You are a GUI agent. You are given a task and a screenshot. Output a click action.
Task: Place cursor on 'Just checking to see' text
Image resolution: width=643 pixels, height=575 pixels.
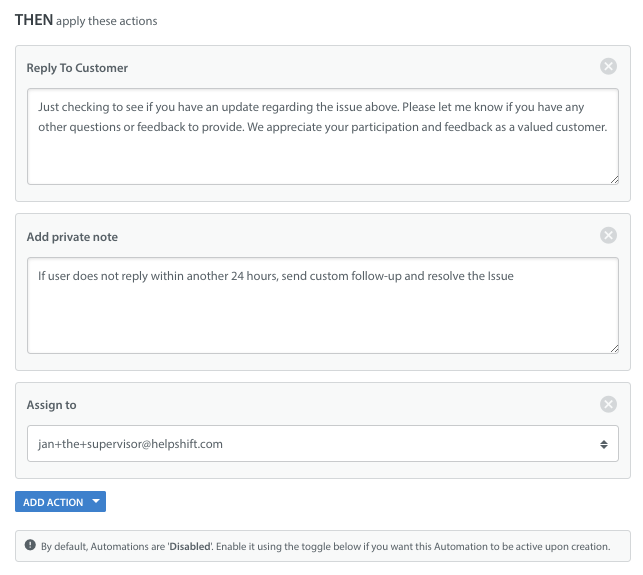pos(90,104)
